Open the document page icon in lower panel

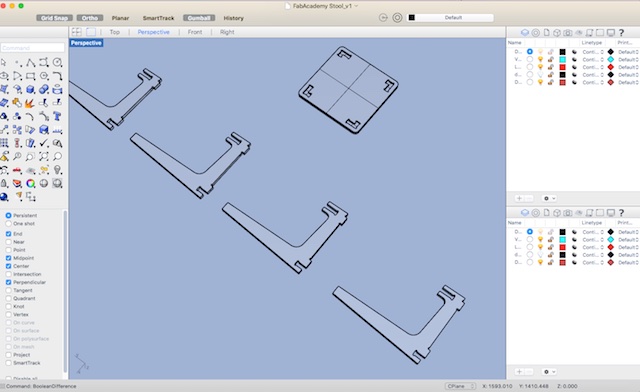coord(546,213)
